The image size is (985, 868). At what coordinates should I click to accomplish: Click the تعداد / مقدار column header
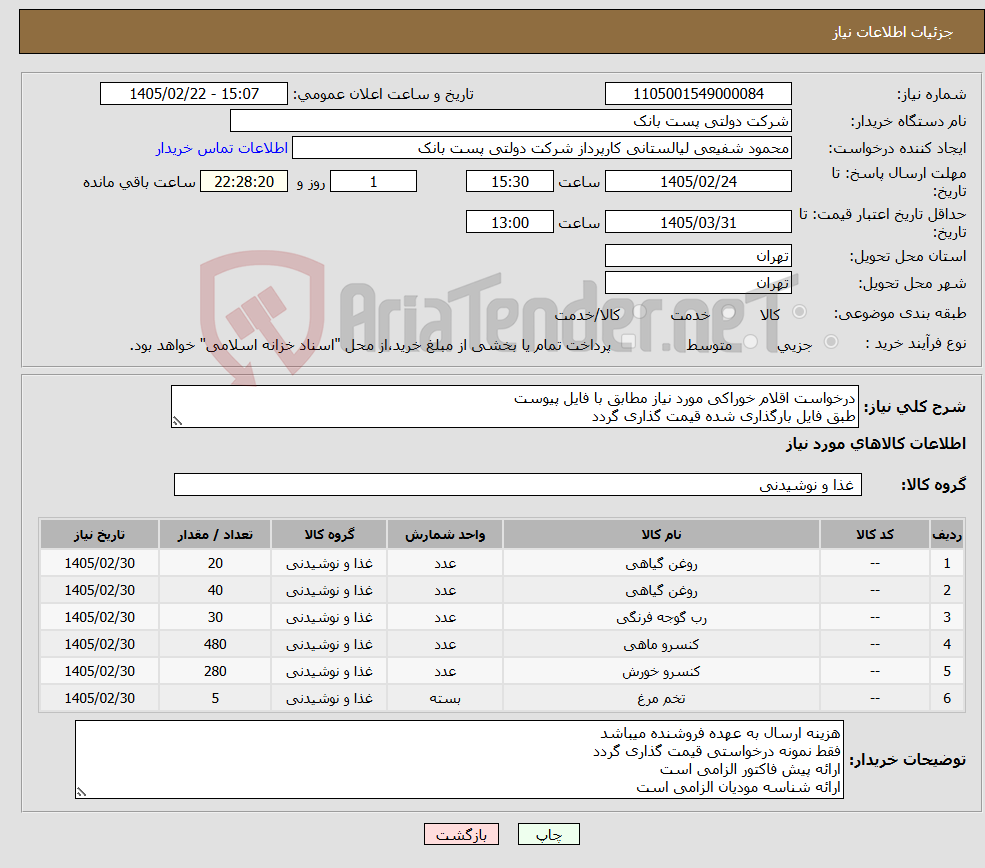pos(215,534)
